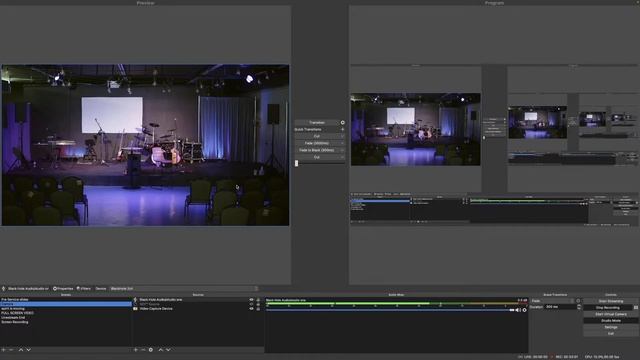The height and width of the screenshot is (360, 640).
Task: Remove selected scene with minus icon
Action: [x=11, y=350]
